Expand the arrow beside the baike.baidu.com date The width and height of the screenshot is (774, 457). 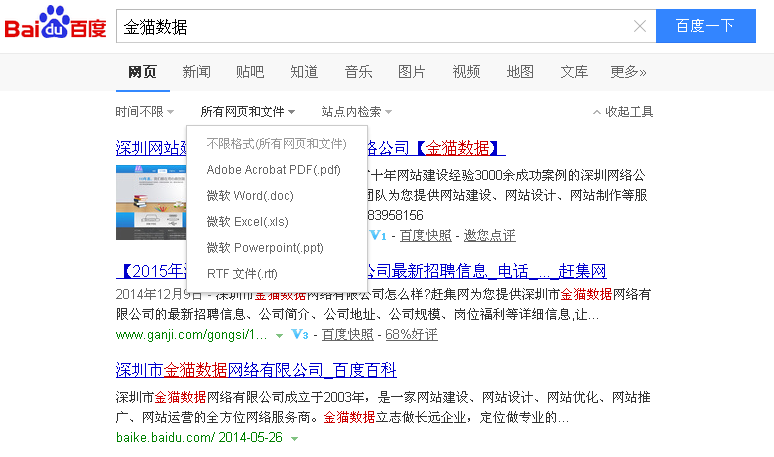point(295,438)
